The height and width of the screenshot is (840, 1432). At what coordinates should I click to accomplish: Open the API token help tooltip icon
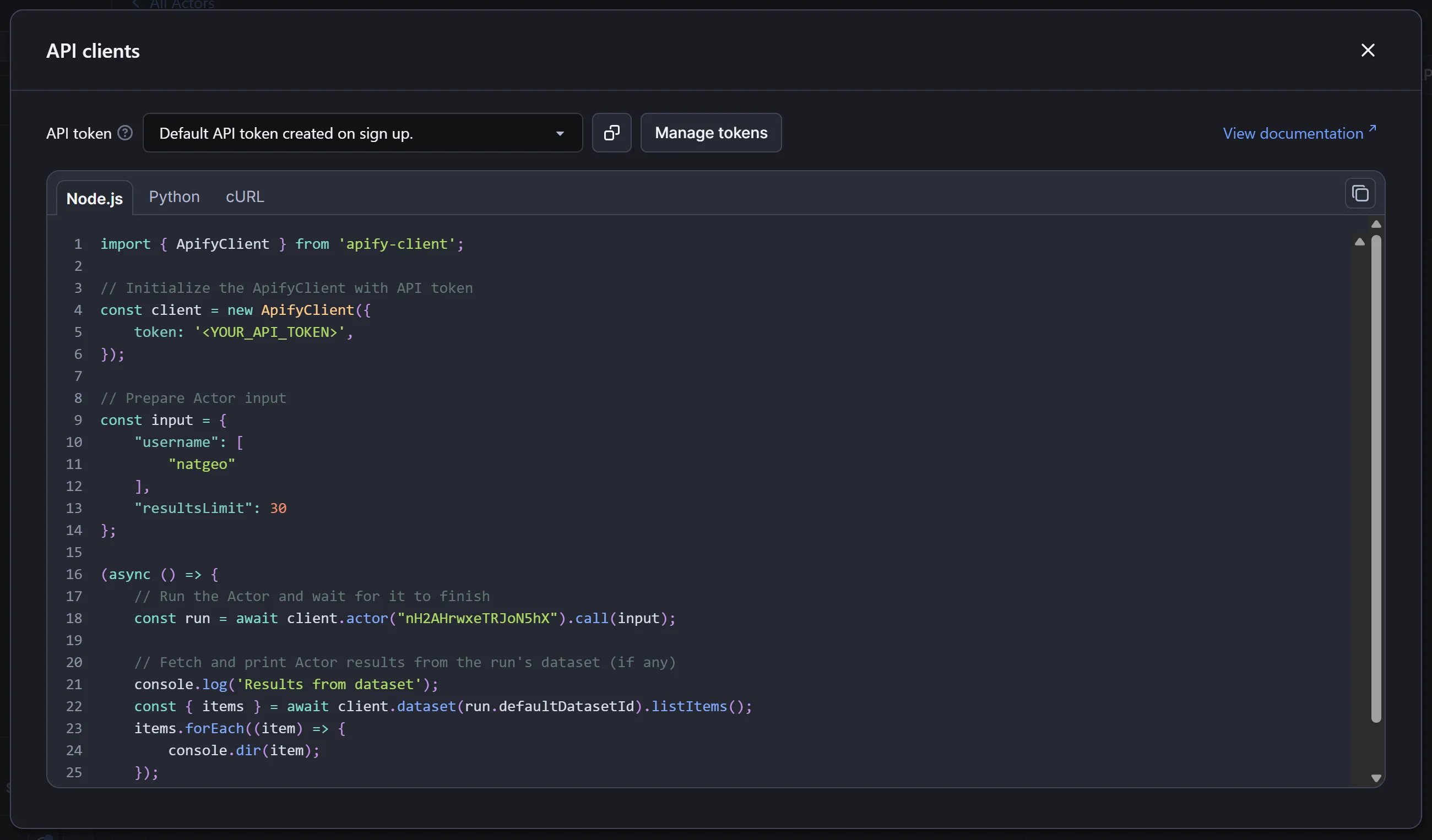[125, 133]
